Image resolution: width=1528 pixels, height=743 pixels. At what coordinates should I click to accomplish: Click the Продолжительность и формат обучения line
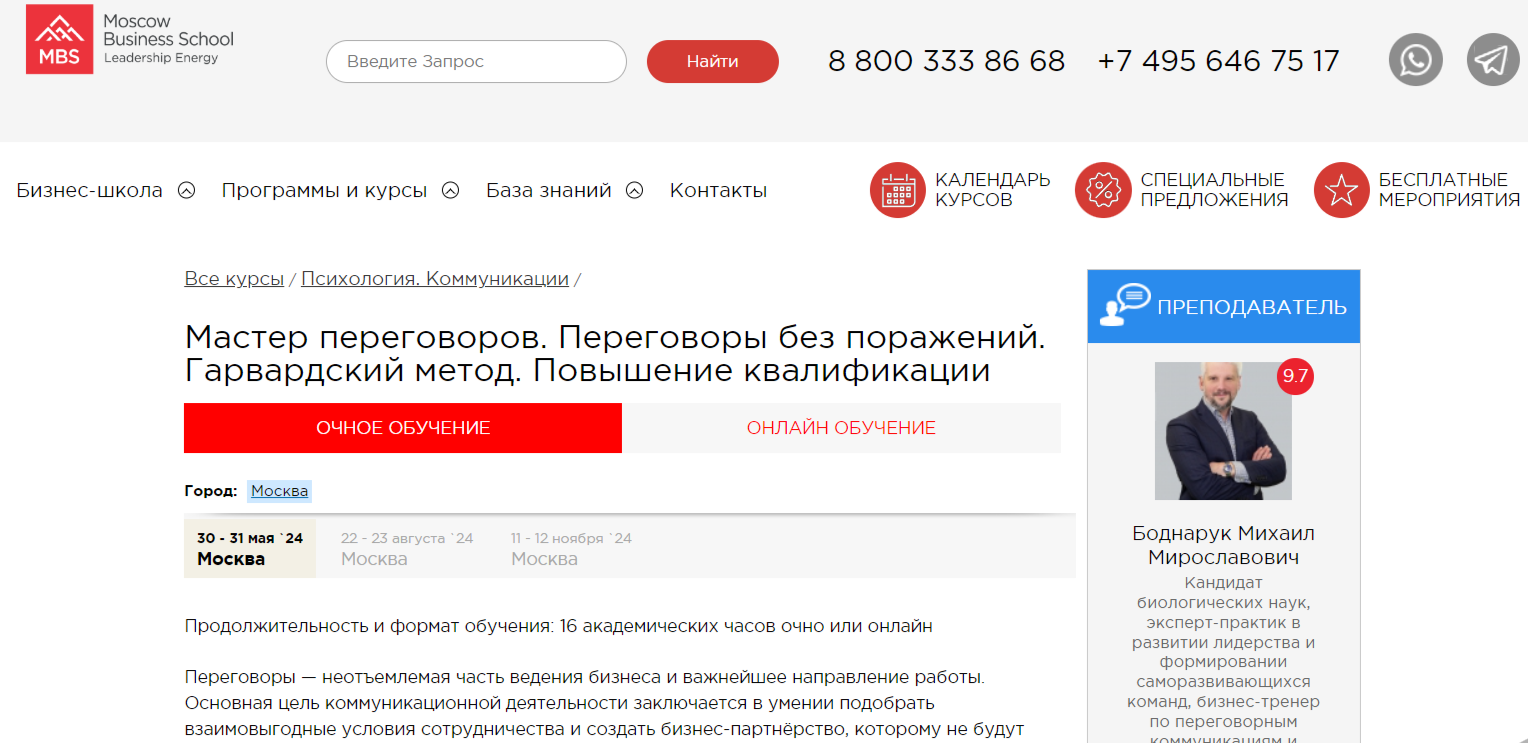point(558,626)
